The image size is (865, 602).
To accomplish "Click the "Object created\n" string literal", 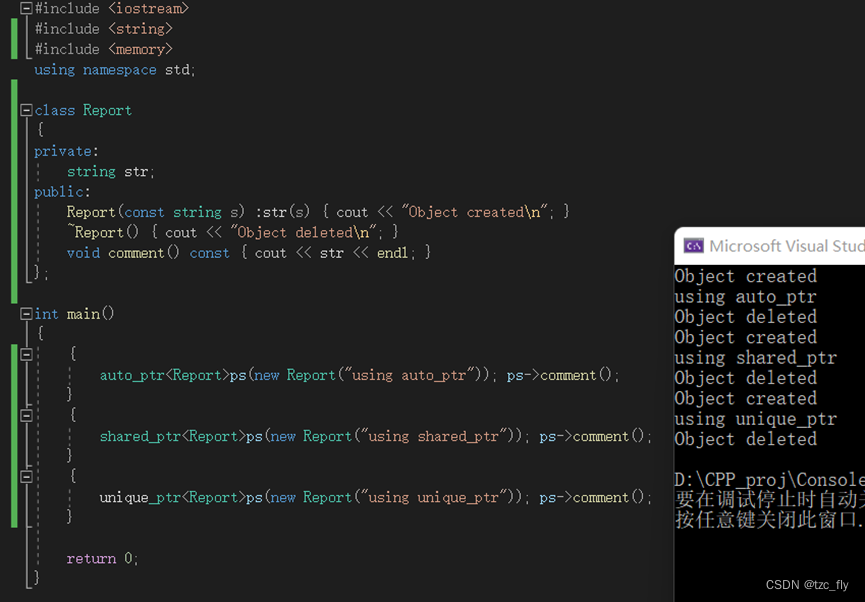I will 475,212.
